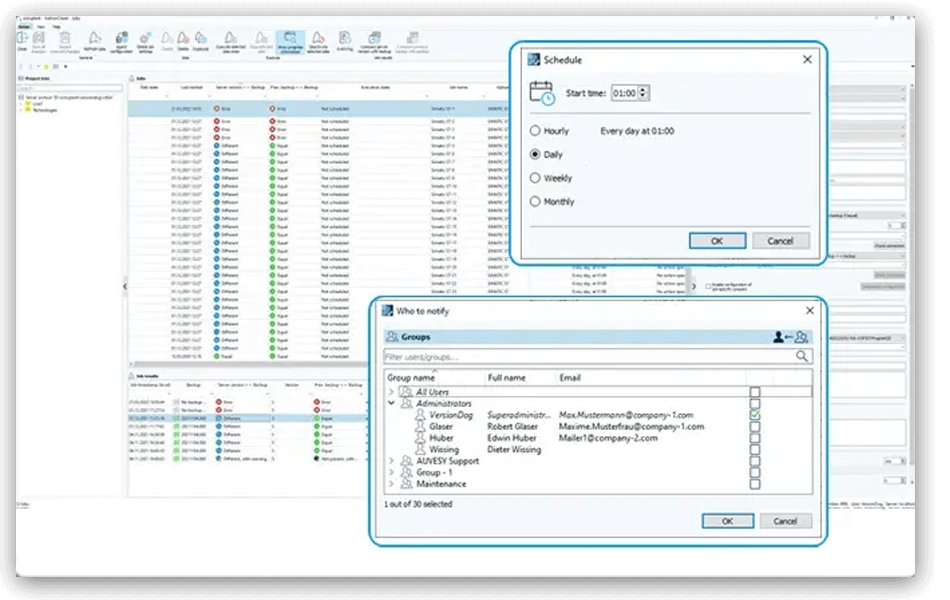Viewport: 950px width, 600px height.
Task: Choose the Weekly schedule radio button
Action: (x=536, y=178)
